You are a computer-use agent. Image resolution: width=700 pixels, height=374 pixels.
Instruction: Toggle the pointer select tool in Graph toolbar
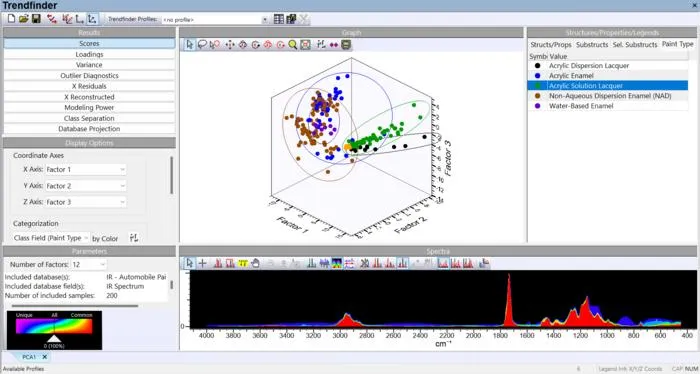coord(190,44)
